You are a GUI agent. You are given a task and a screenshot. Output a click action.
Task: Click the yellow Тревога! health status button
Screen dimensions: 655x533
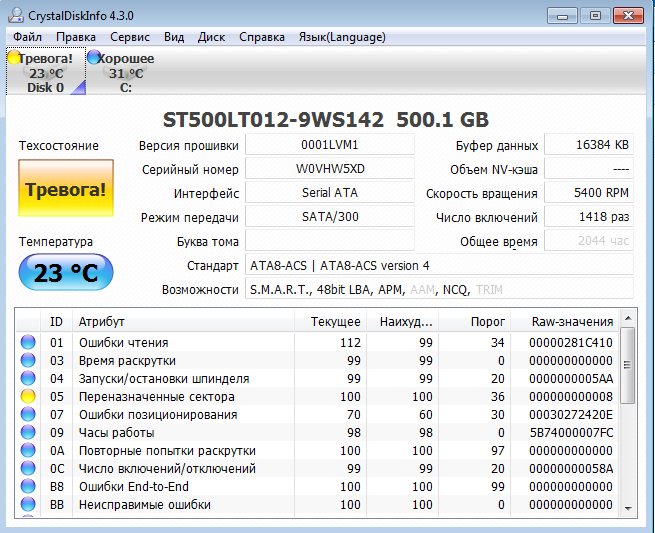click(x=66, y=188)
